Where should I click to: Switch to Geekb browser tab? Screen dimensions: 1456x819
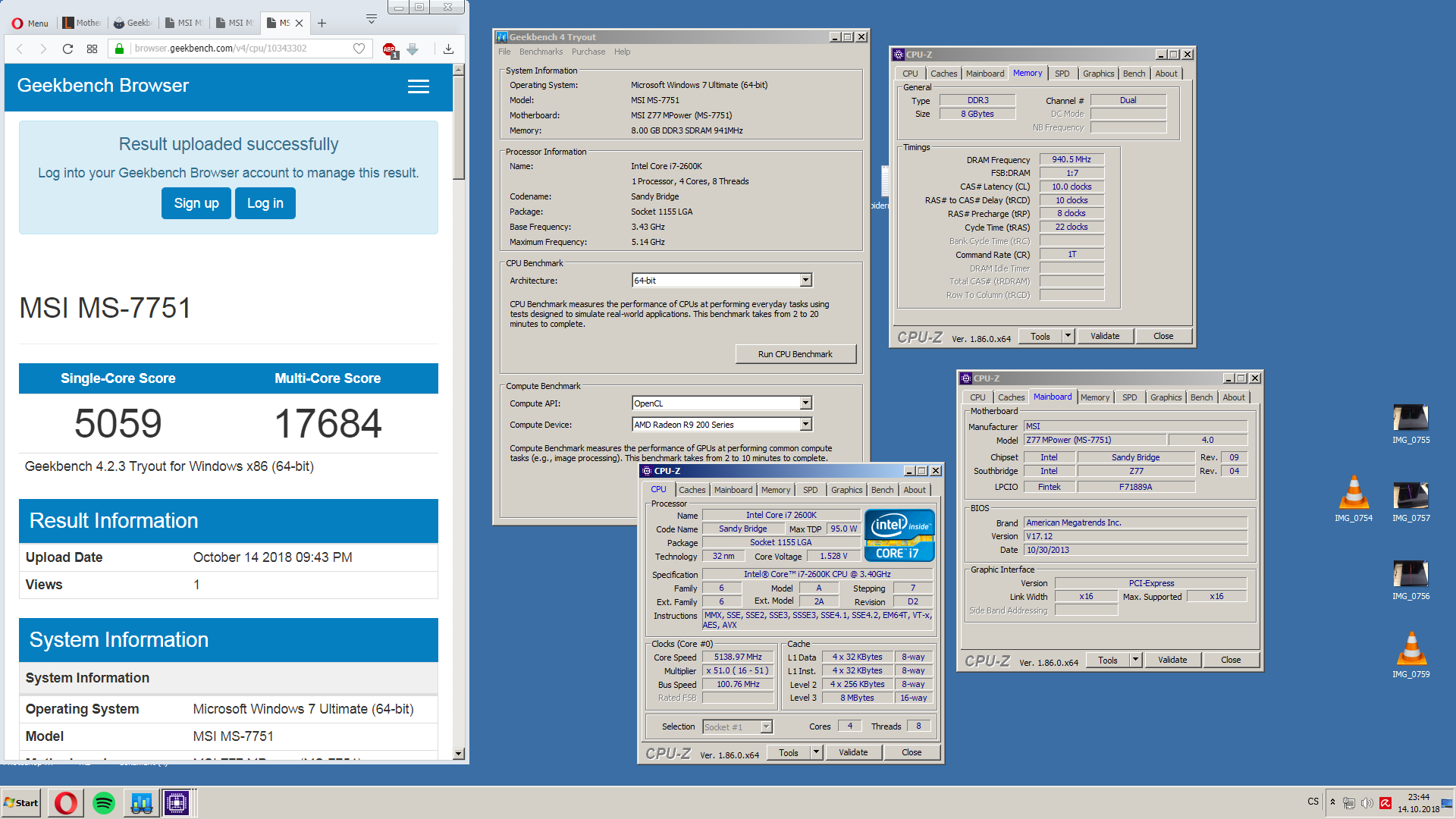[x=133, y=24]
